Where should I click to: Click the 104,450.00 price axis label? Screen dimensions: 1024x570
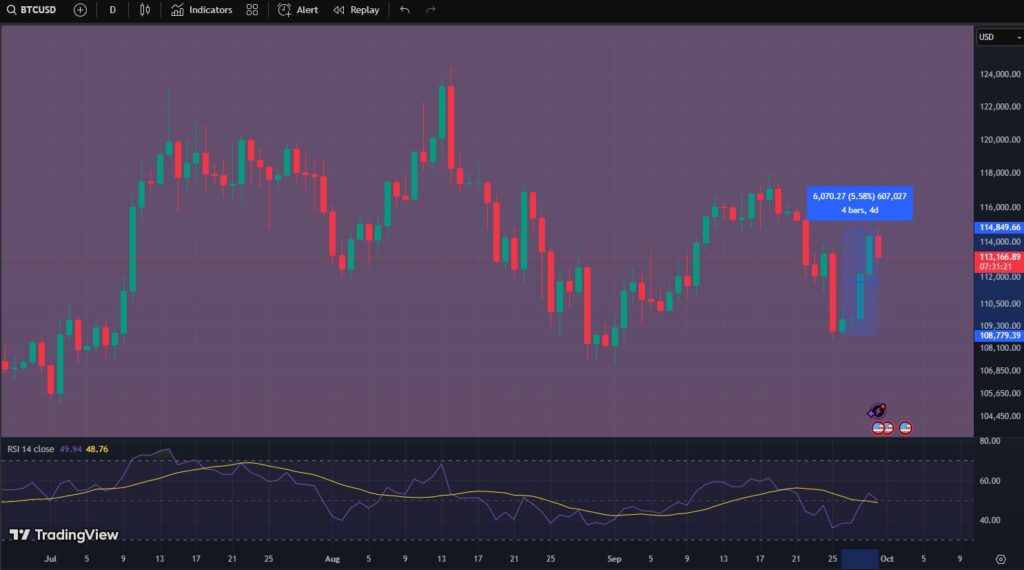coord(1000,416)
